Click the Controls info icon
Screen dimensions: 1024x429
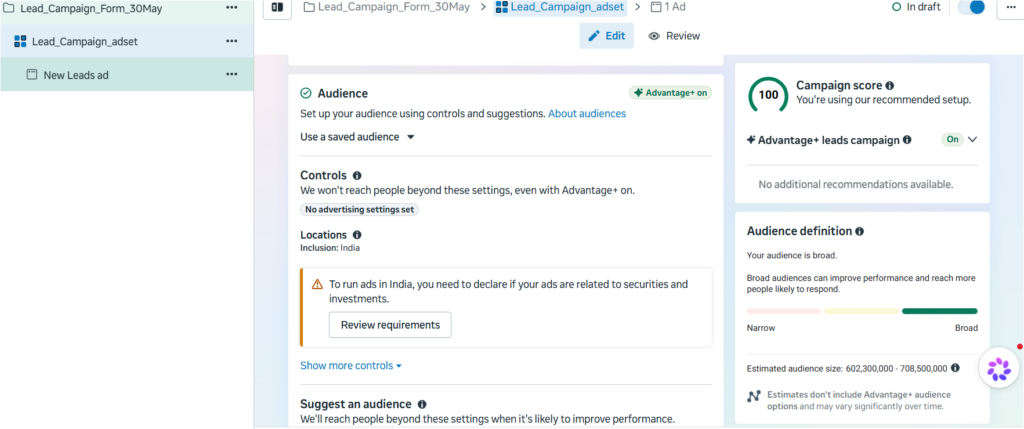pyautogui.click(x=357, y=176)
